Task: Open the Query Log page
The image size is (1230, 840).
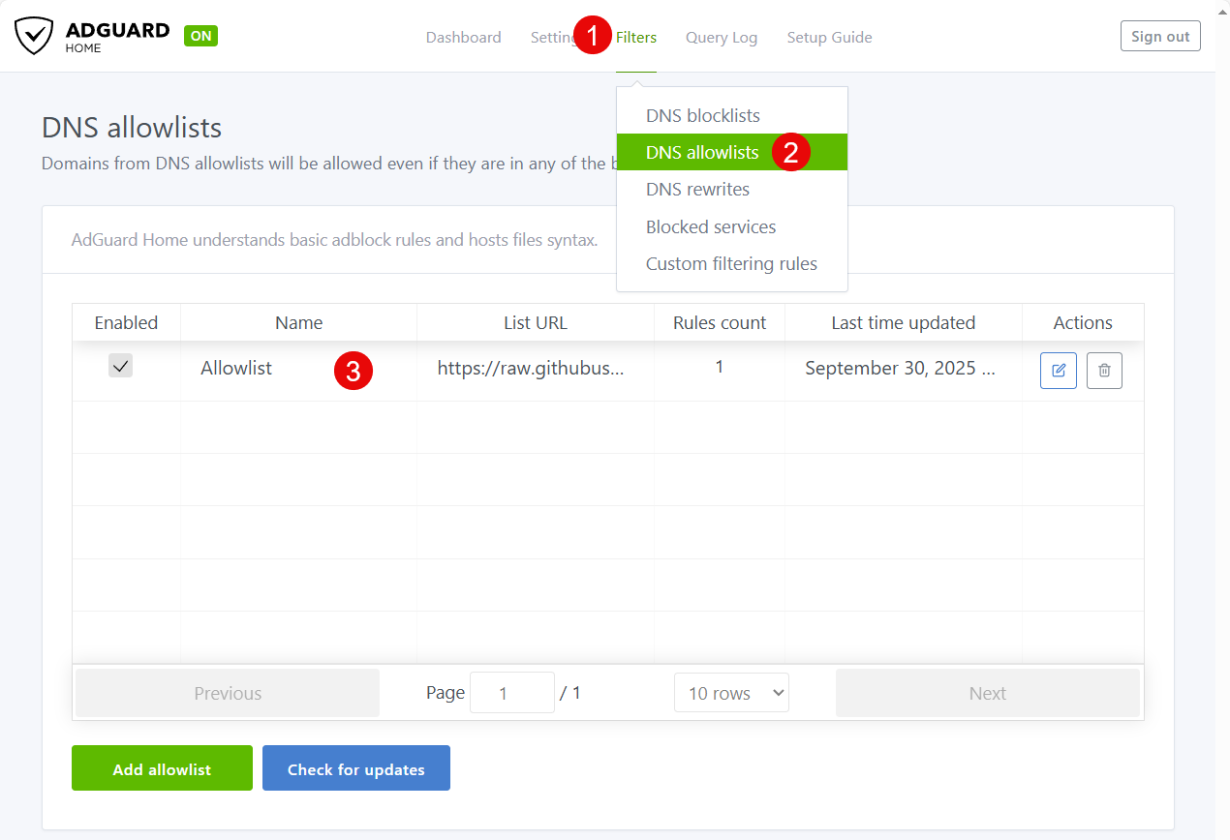Action: click(x=721, y=38)
